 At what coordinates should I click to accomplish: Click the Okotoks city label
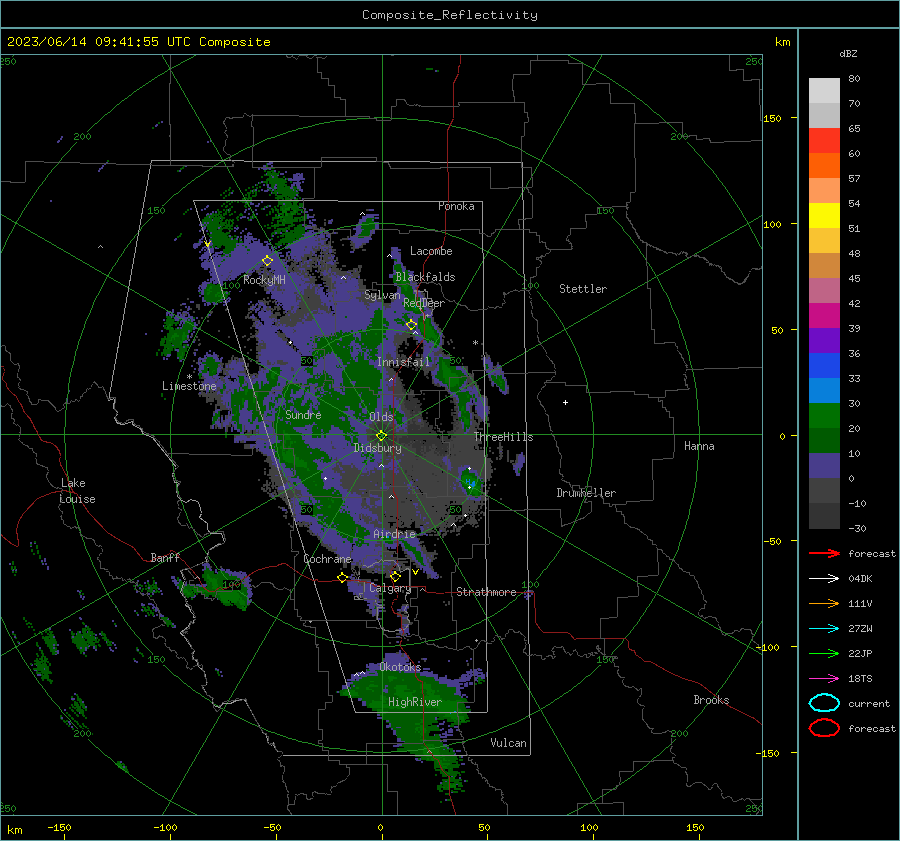click(x=400, y=667)
